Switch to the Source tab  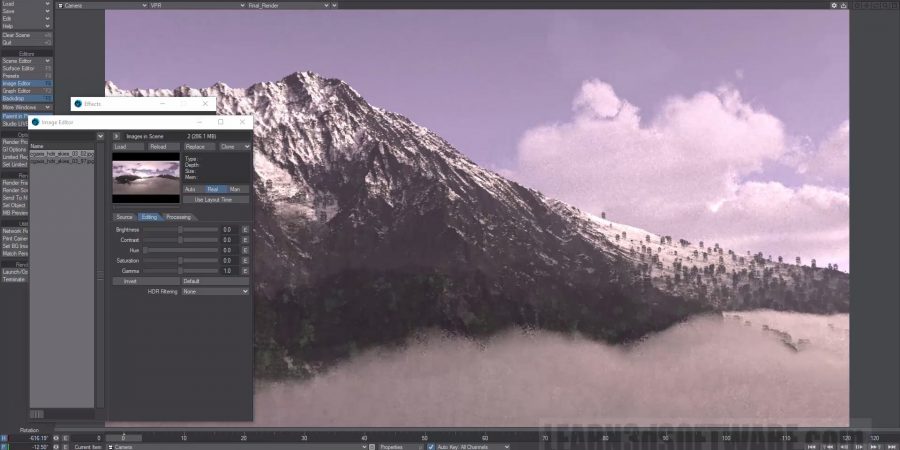pyautogui.click(x=124, y=216)
